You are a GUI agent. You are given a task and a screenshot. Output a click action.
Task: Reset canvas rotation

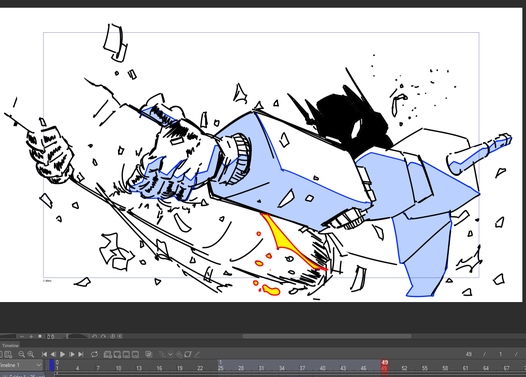coord(112,336)
